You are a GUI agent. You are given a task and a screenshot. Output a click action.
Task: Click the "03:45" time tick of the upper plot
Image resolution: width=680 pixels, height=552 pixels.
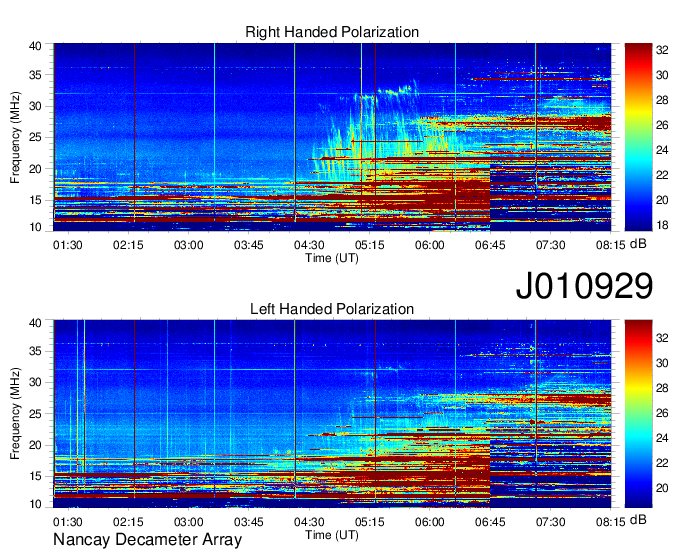click(249, 245)
